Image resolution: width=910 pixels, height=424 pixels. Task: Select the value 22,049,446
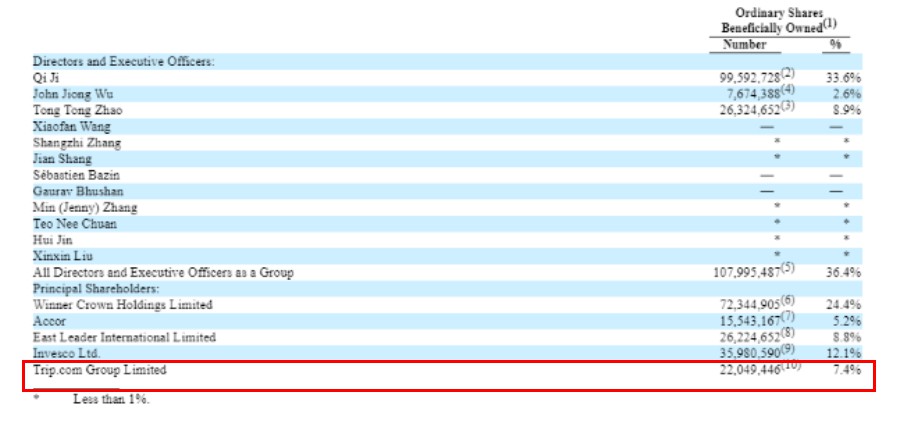750,369
